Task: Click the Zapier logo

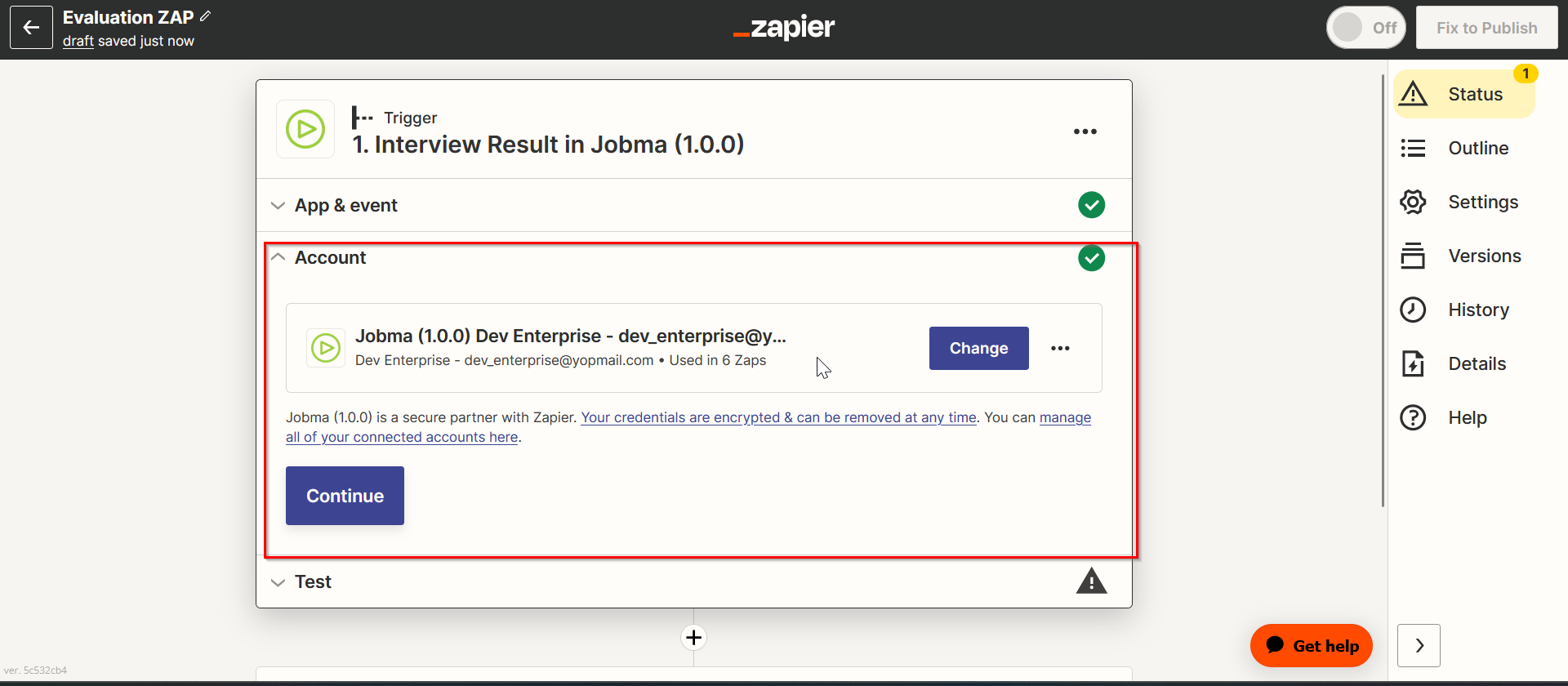Action: [784, 28]
